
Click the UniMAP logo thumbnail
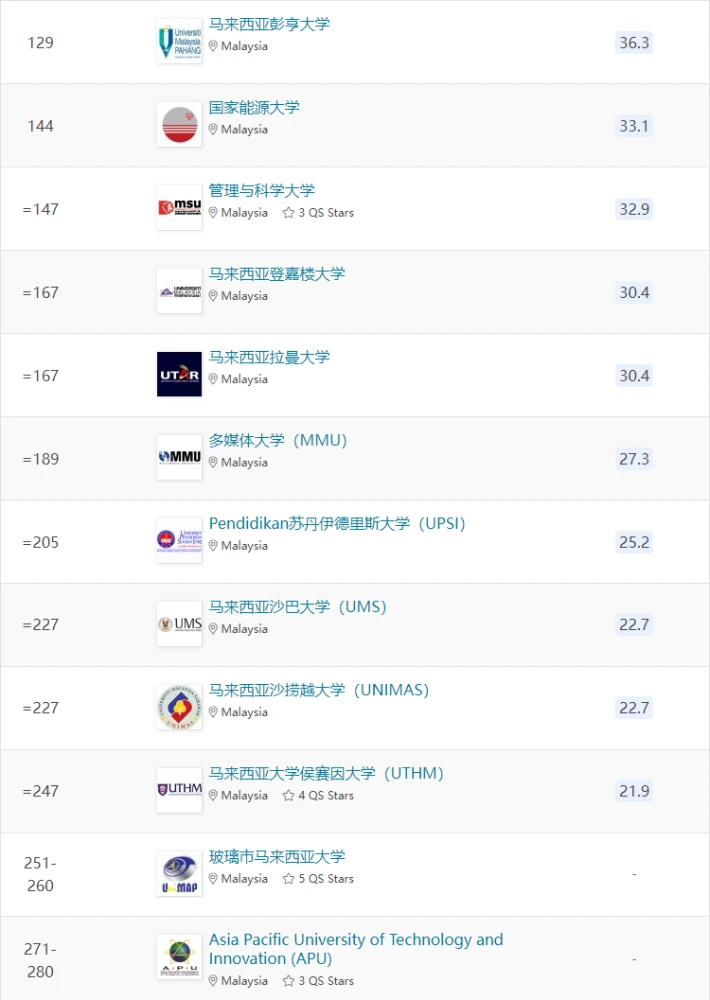click(179, 874)
